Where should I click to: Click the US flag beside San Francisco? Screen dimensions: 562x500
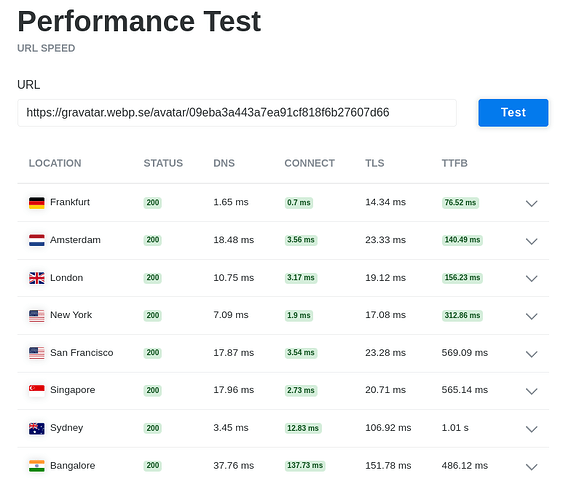tap(37, 353)
